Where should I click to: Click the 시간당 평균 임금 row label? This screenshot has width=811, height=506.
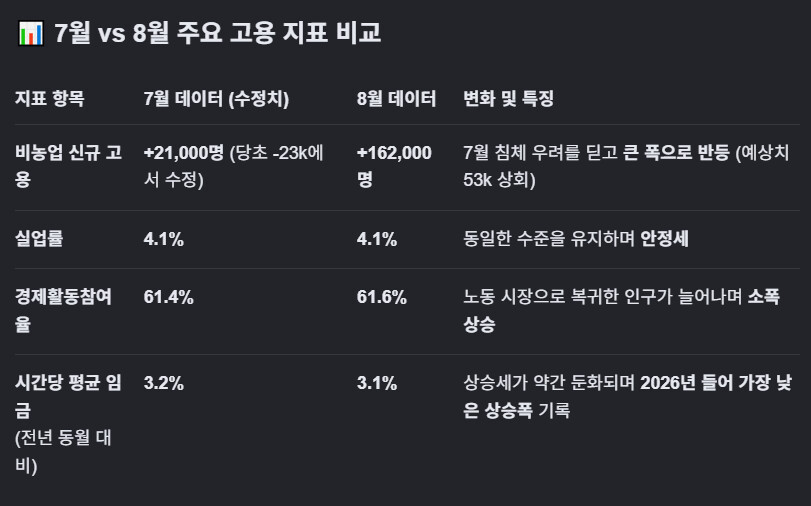click(x=68, y=396)
